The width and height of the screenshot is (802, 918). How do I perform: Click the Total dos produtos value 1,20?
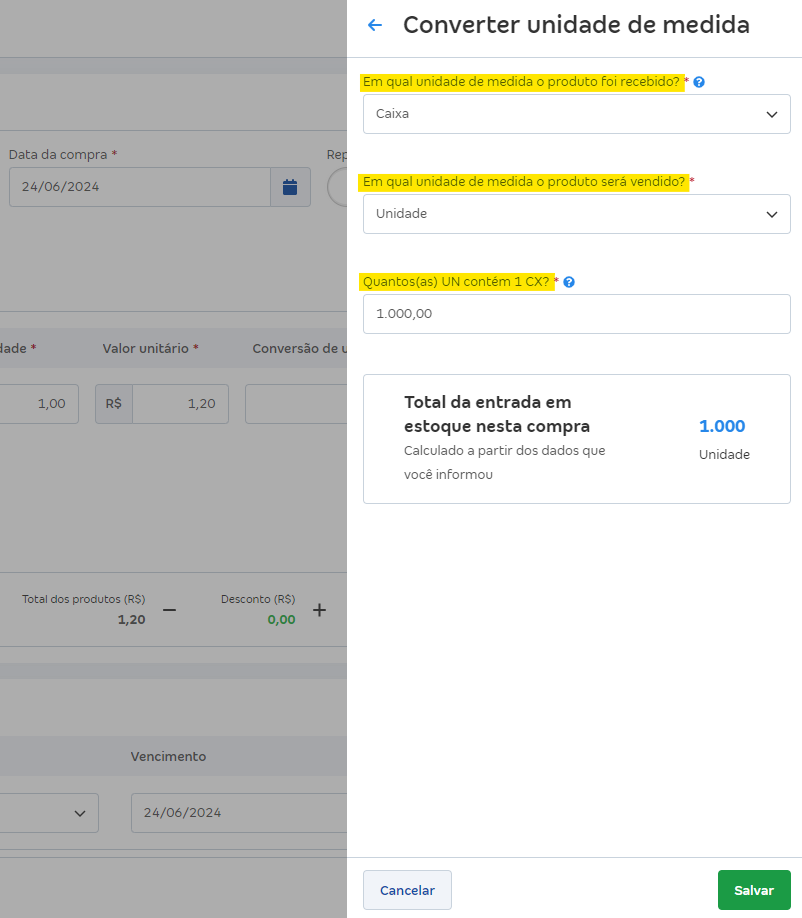coord(132,620)
